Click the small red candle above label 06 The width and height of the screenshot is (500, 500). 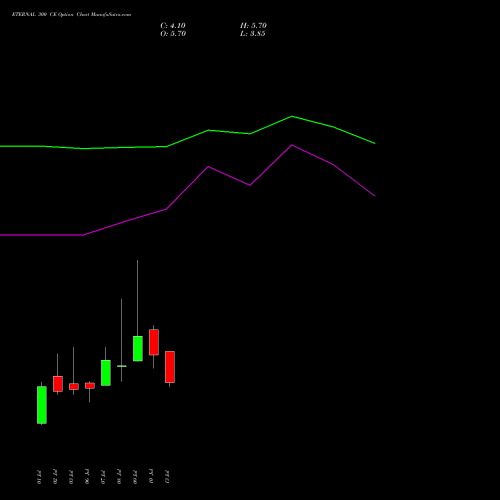pyautogui.click(x=90, y=386)
